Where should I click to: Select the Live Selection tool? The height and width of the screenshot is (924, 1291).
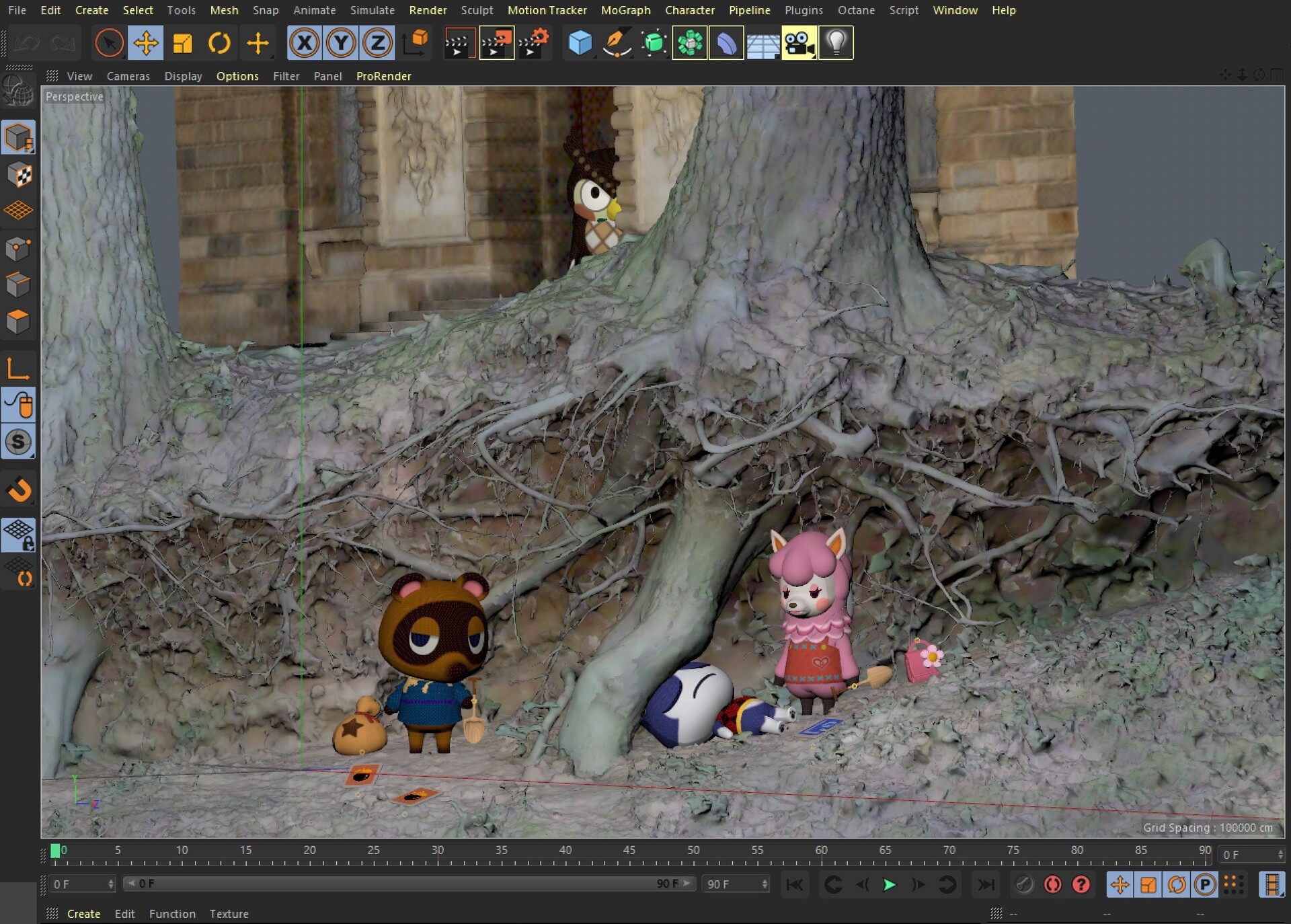click(x=109, y=44)
